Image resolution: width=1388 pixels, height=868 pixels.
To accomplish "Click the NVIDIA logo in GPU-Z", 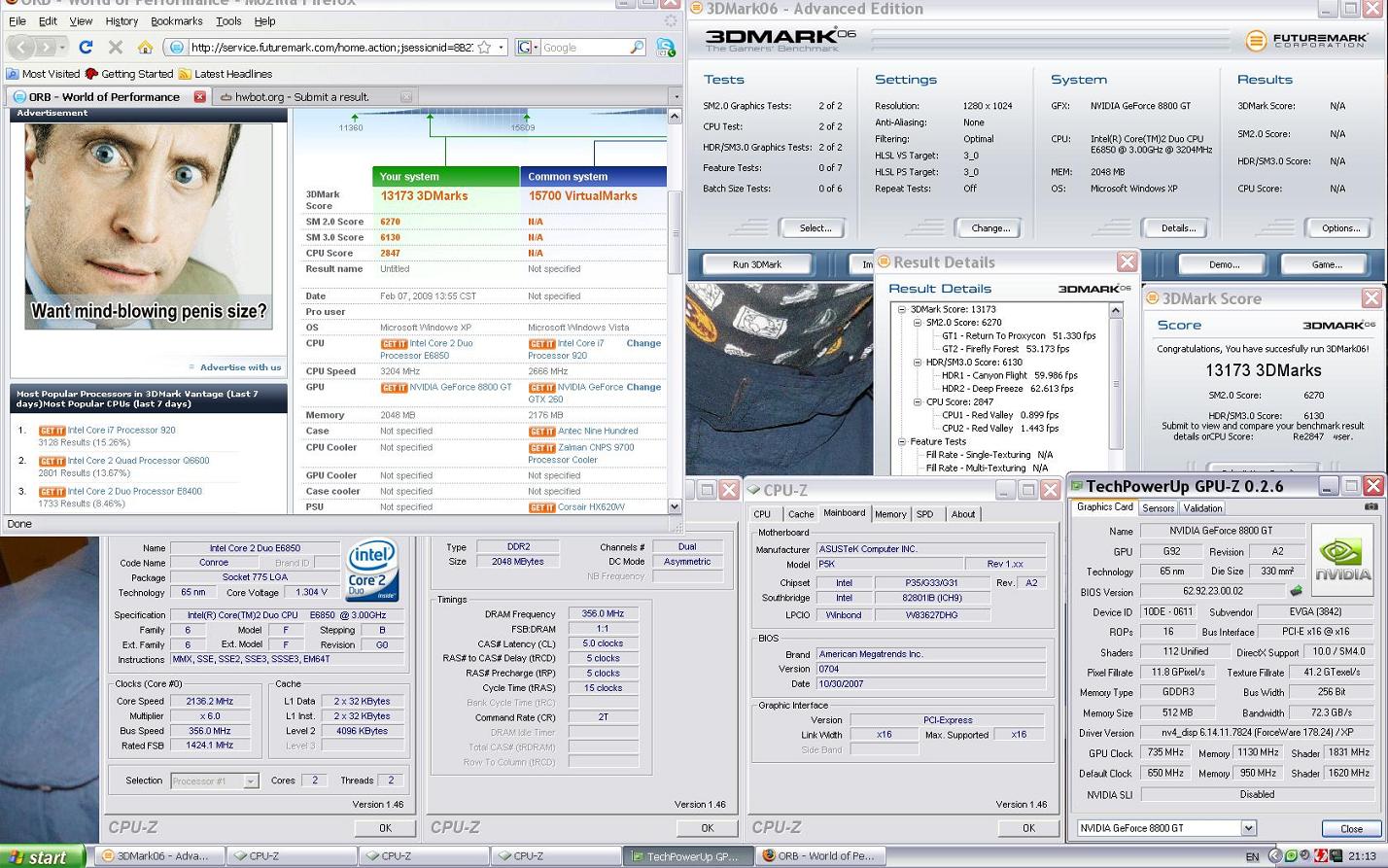I will pos(1342,560).
